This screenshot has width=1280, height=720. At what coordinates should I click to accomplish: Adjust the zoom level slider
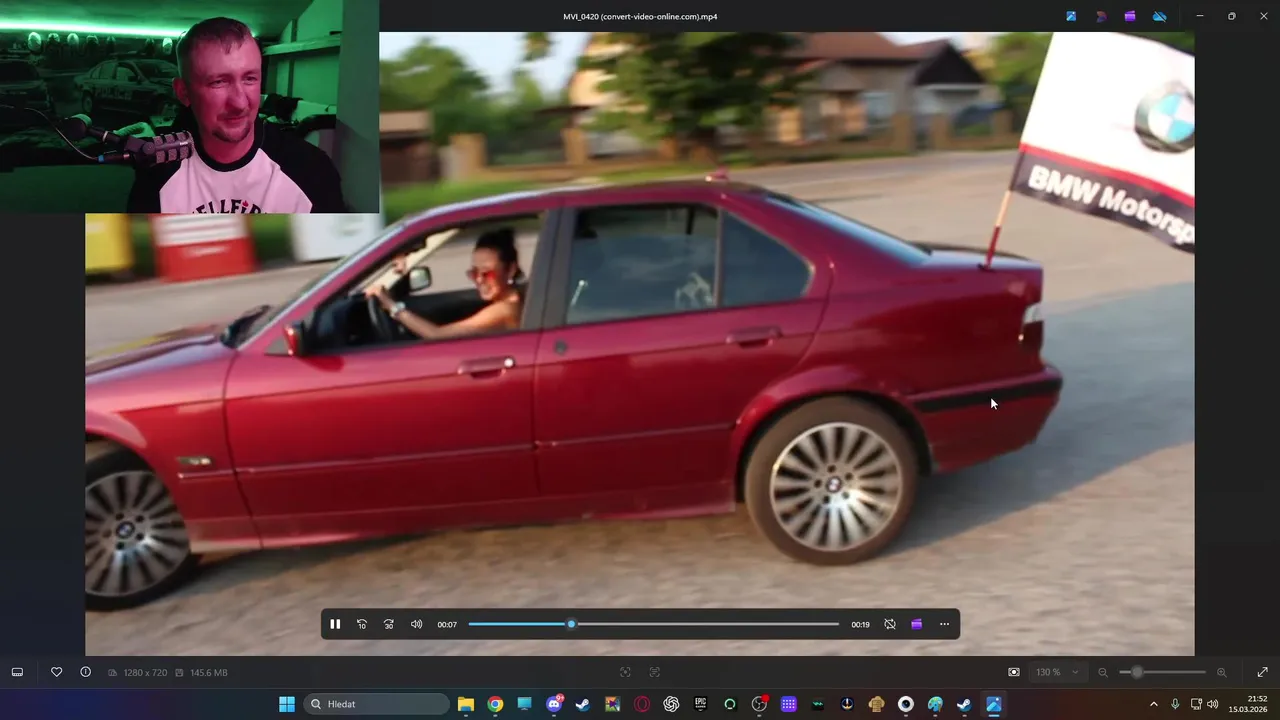coord(1162,672)
